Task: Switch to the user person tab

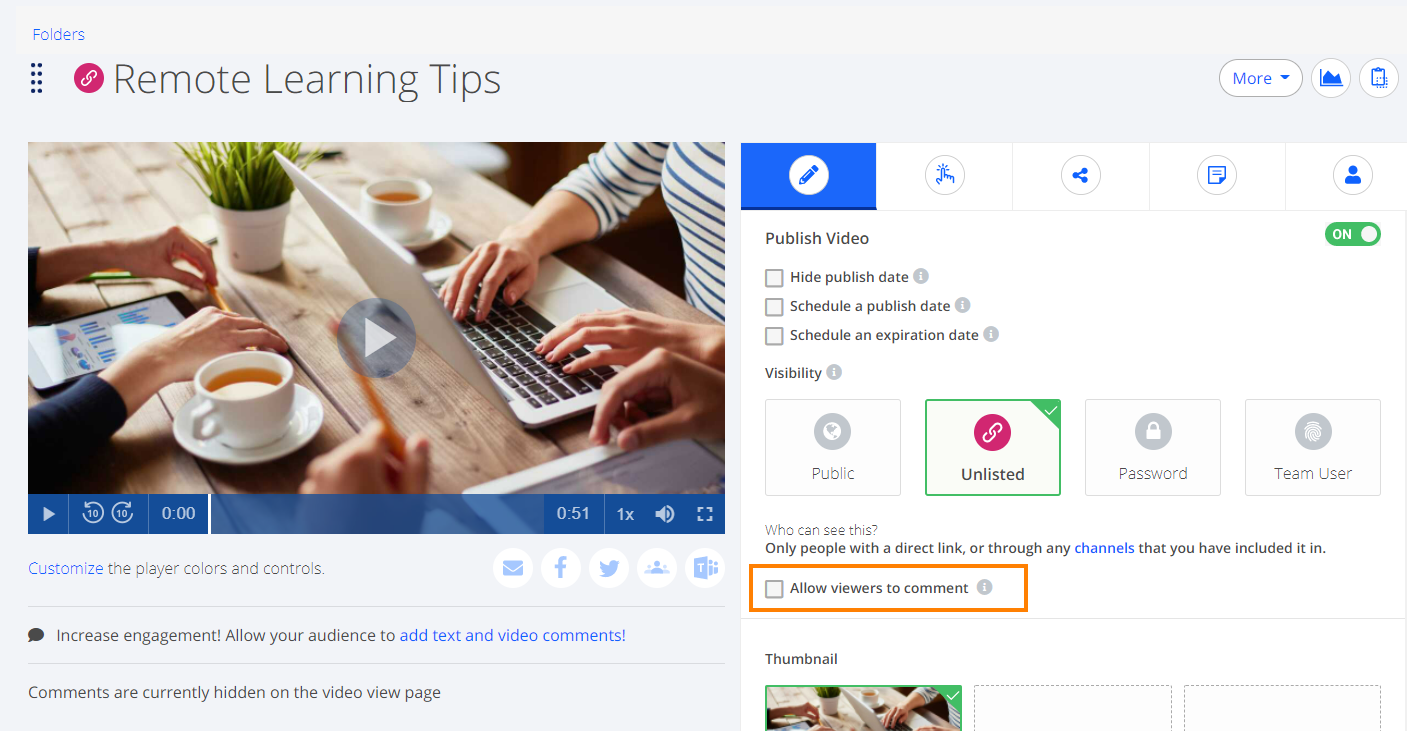Action: point(1352,176)
